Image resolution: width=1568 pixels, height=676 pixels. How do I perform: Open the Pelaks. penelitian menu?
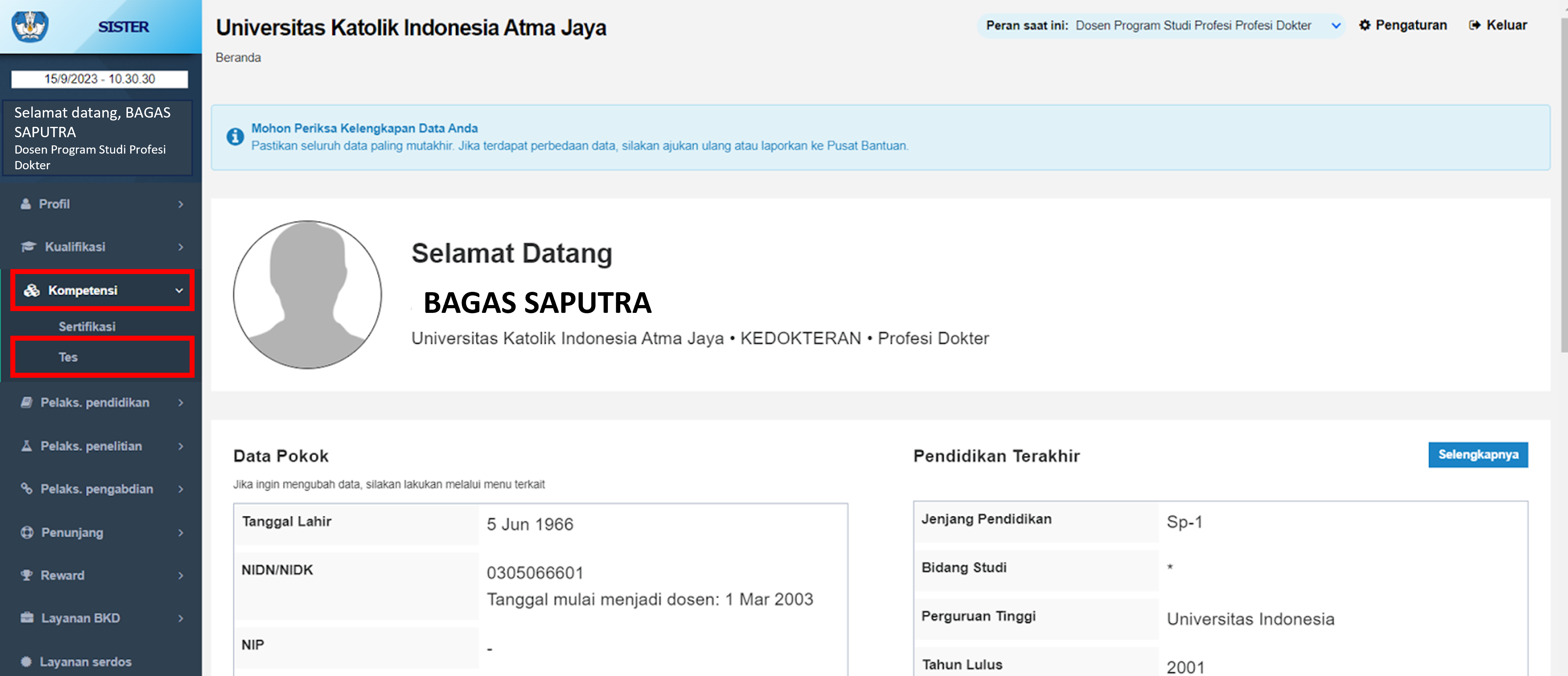point(101,446)
